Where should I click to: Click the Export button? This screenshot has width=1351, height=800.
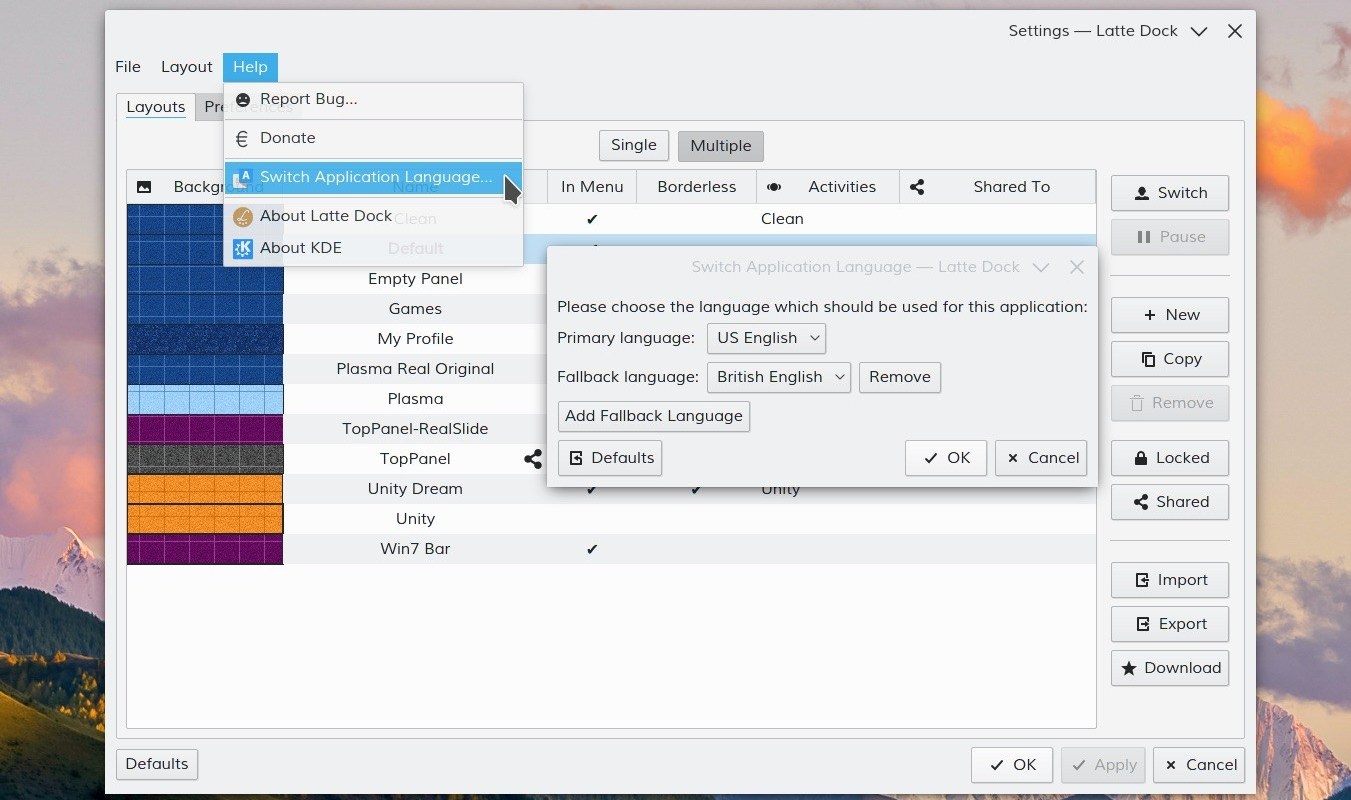click(x=1170, y=624)
